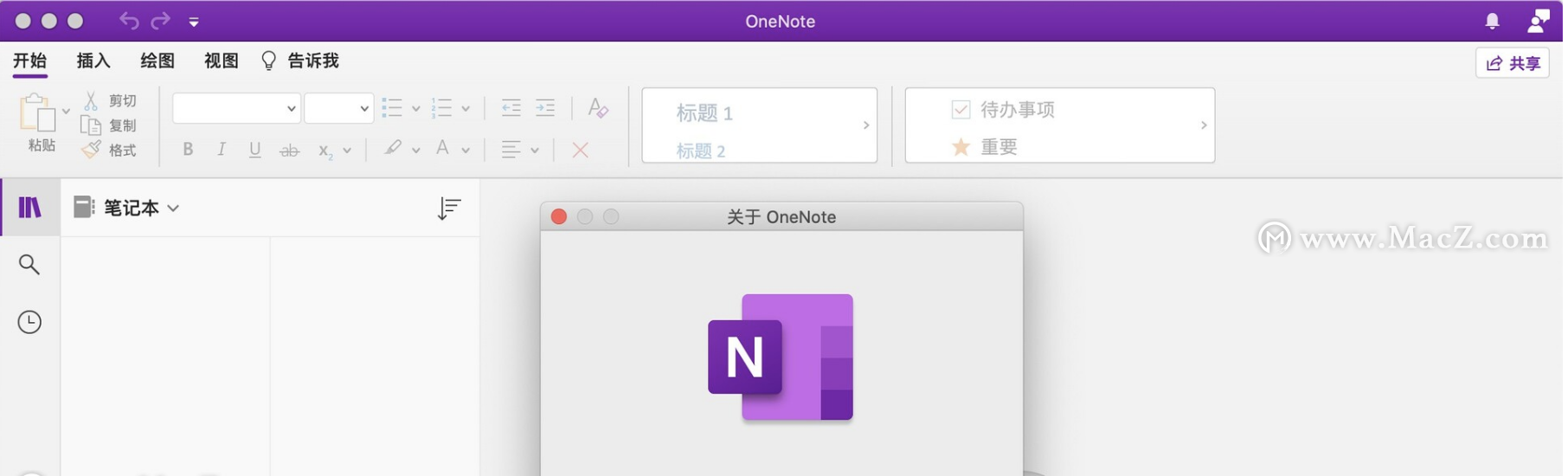Viewport: 1568px width, 476px height.
Task: Expand the bullet list style arrow
Action: (415, 109)
